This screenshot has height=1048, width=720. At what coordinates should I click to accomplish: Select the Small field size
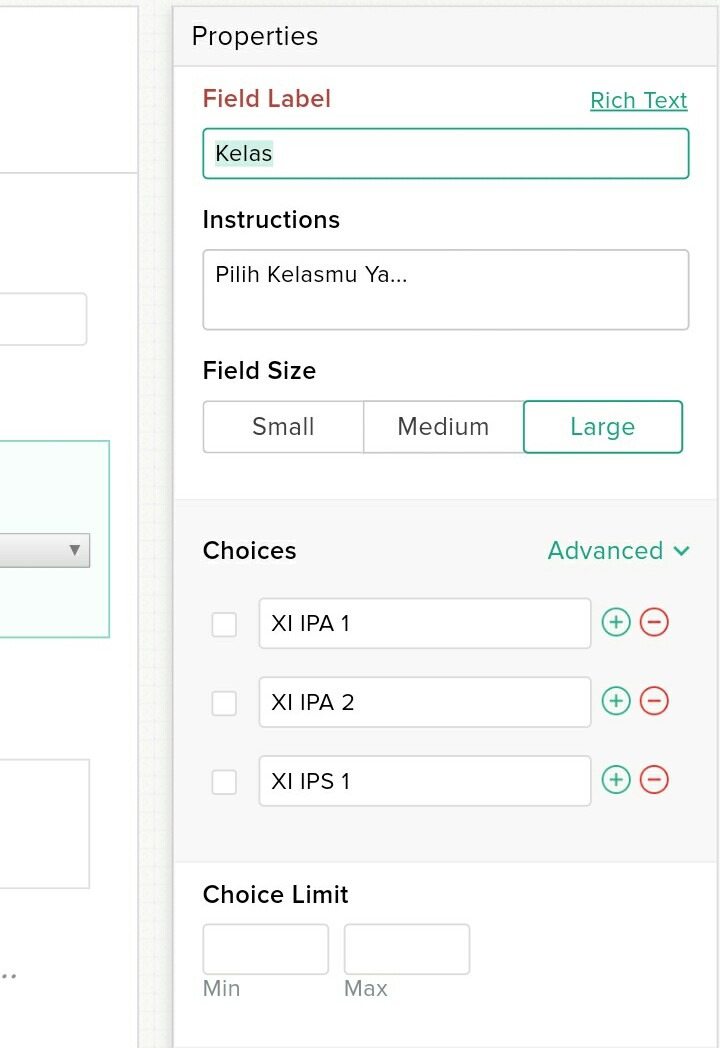pos(283,427)
